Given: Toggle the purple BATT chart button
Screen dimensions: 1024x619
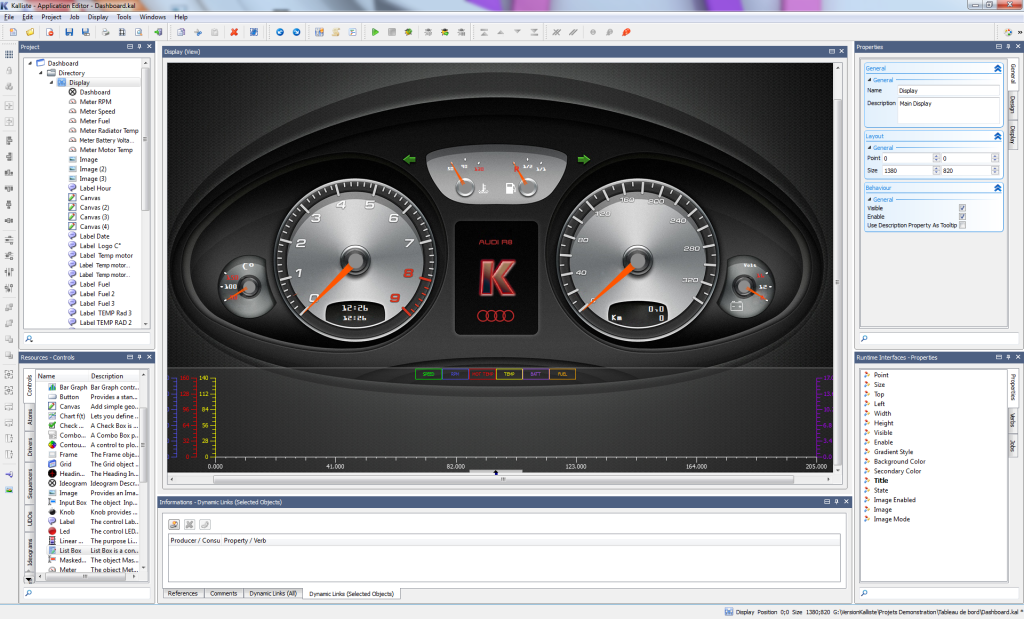Looking at the screenshot, I should (536, 374).
